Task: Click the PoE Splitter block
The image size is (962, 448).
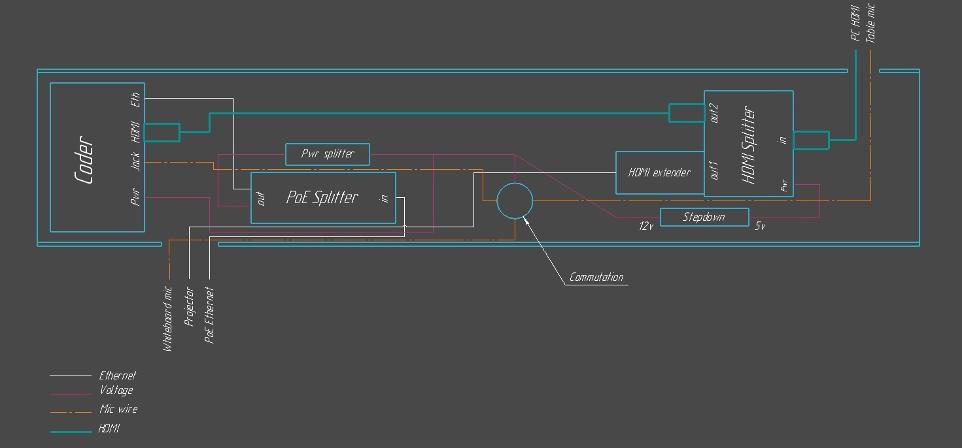Action: point(322,197)
